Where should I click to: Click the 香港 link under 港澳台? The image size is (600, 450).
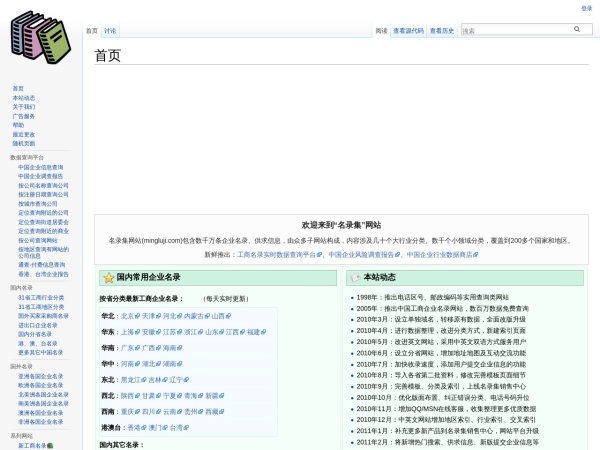[133, 427]
